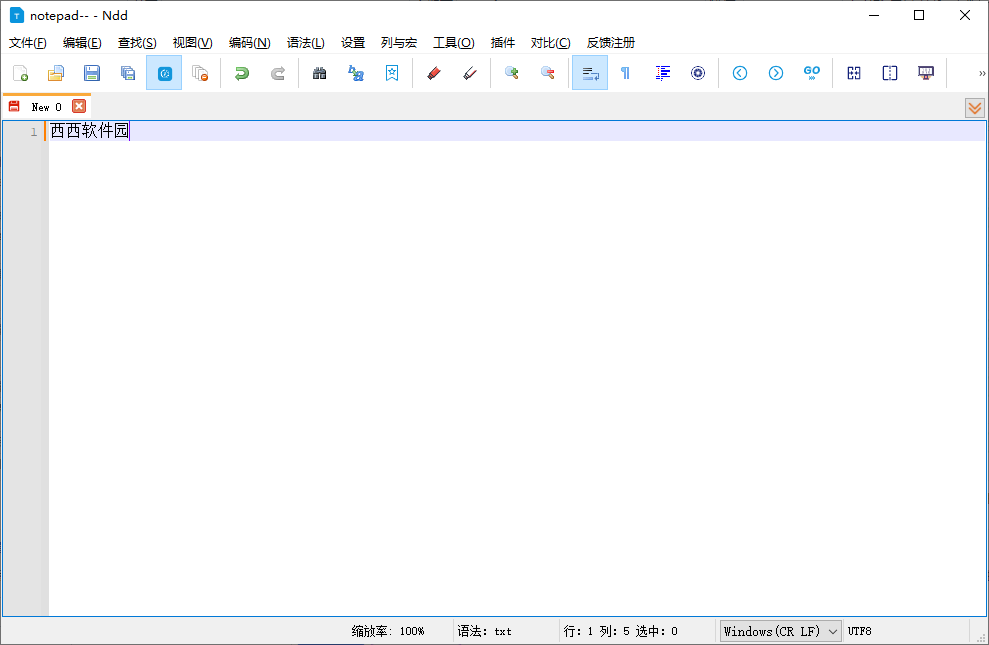Open the tab list dropdown arrow

tap(974, 108)
